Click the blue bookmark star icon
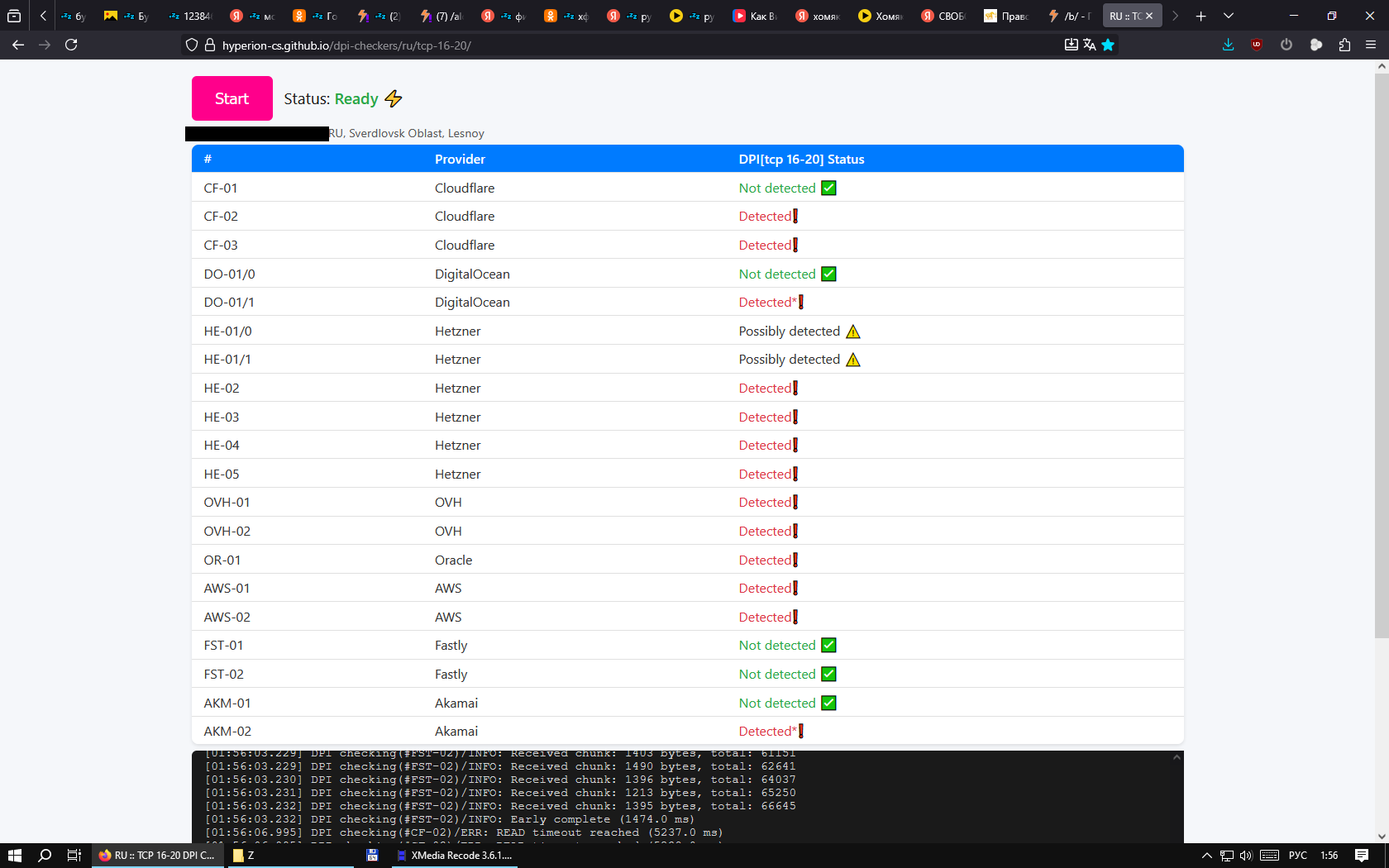The image size is (1389, 868). 1108,45
